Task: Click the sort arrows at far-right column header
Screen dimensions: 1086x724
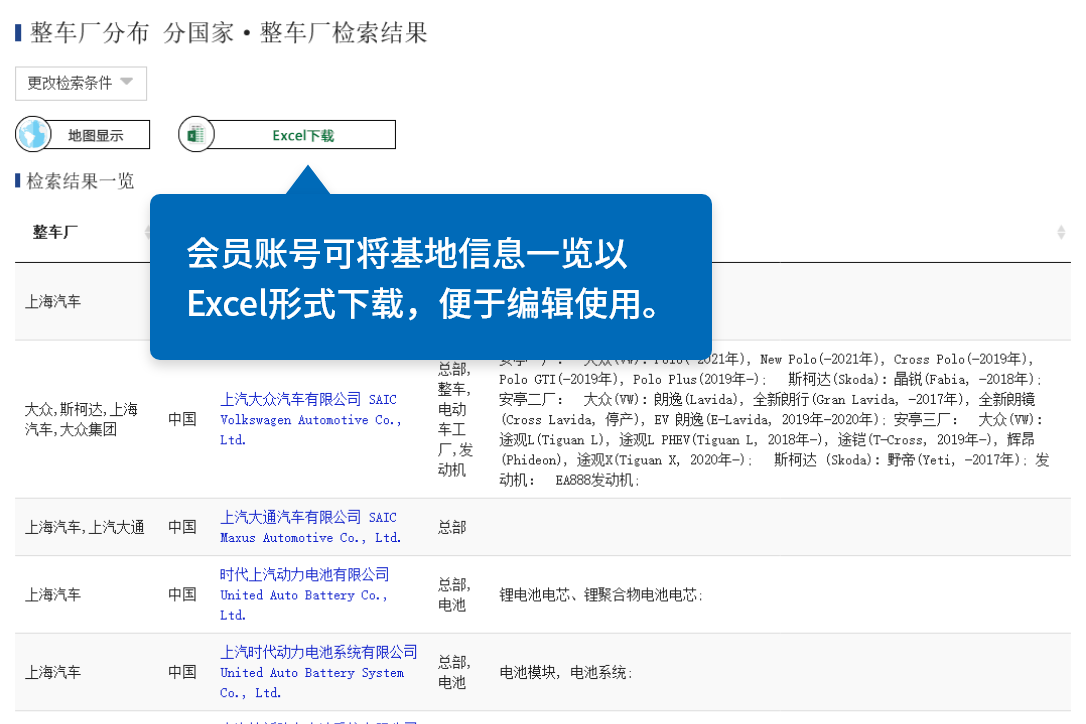Action: 1061,232
